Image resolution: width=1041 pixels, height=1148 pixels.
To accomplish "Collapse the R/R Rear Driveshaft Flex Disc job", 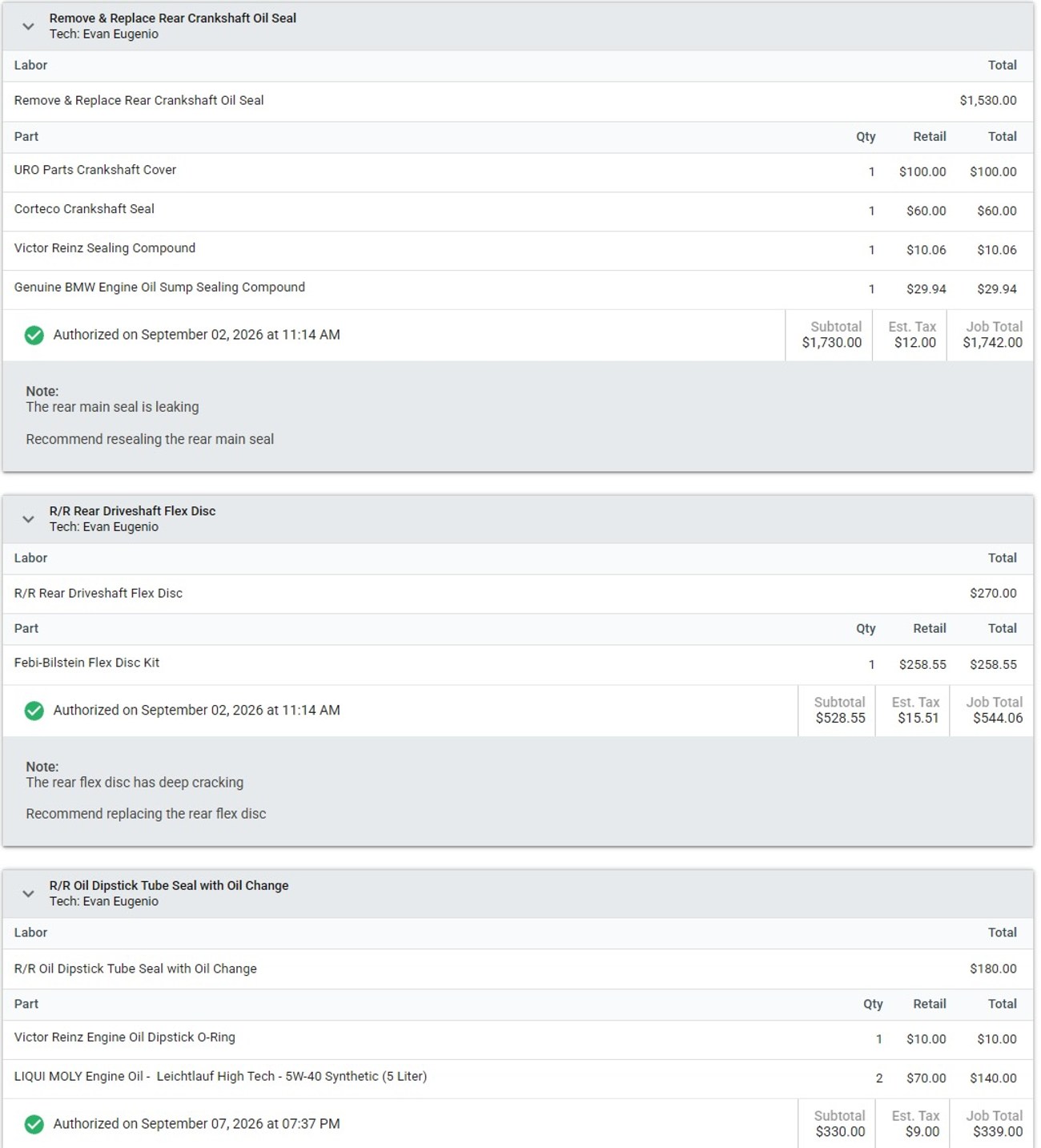I will click(28, 519).
